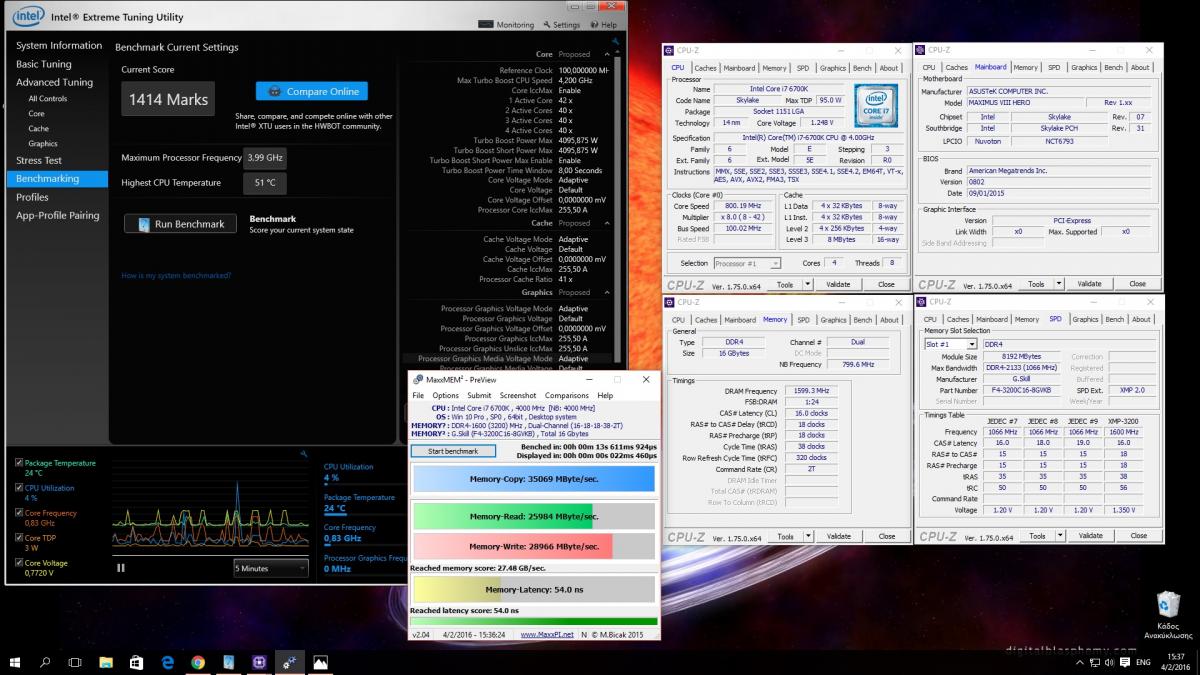
Task: Open taskbar Search
Action: (x=45, y=661)
